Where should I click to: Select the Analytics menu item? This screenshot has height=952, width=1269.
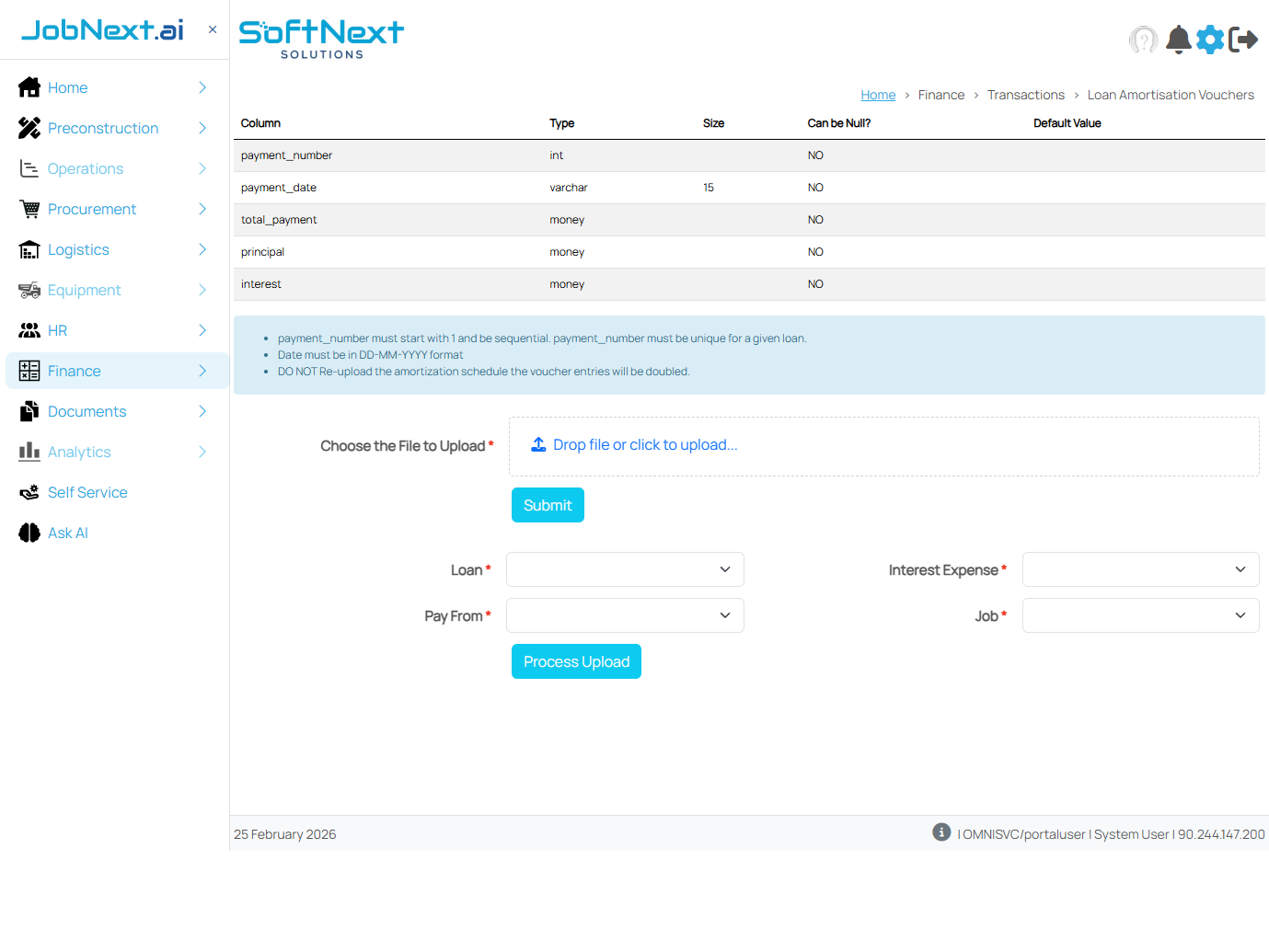click(x=80, y=452)
